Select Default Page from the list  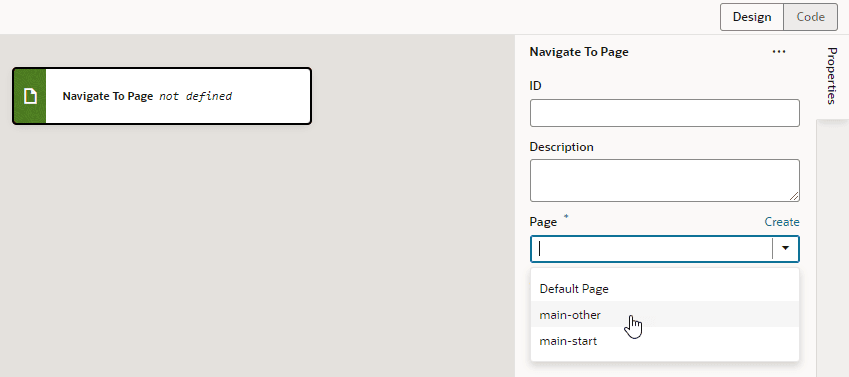664,289
